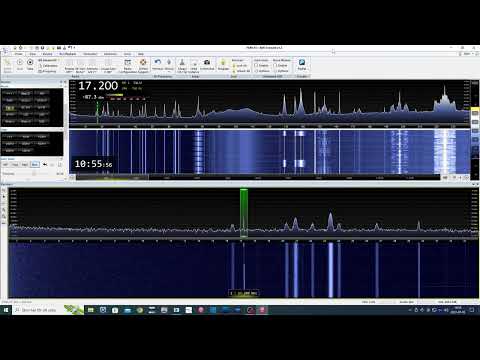Screen dimensions: 480x360
Task: Select the radio option under the second Enable
Action: coord(275,71)
